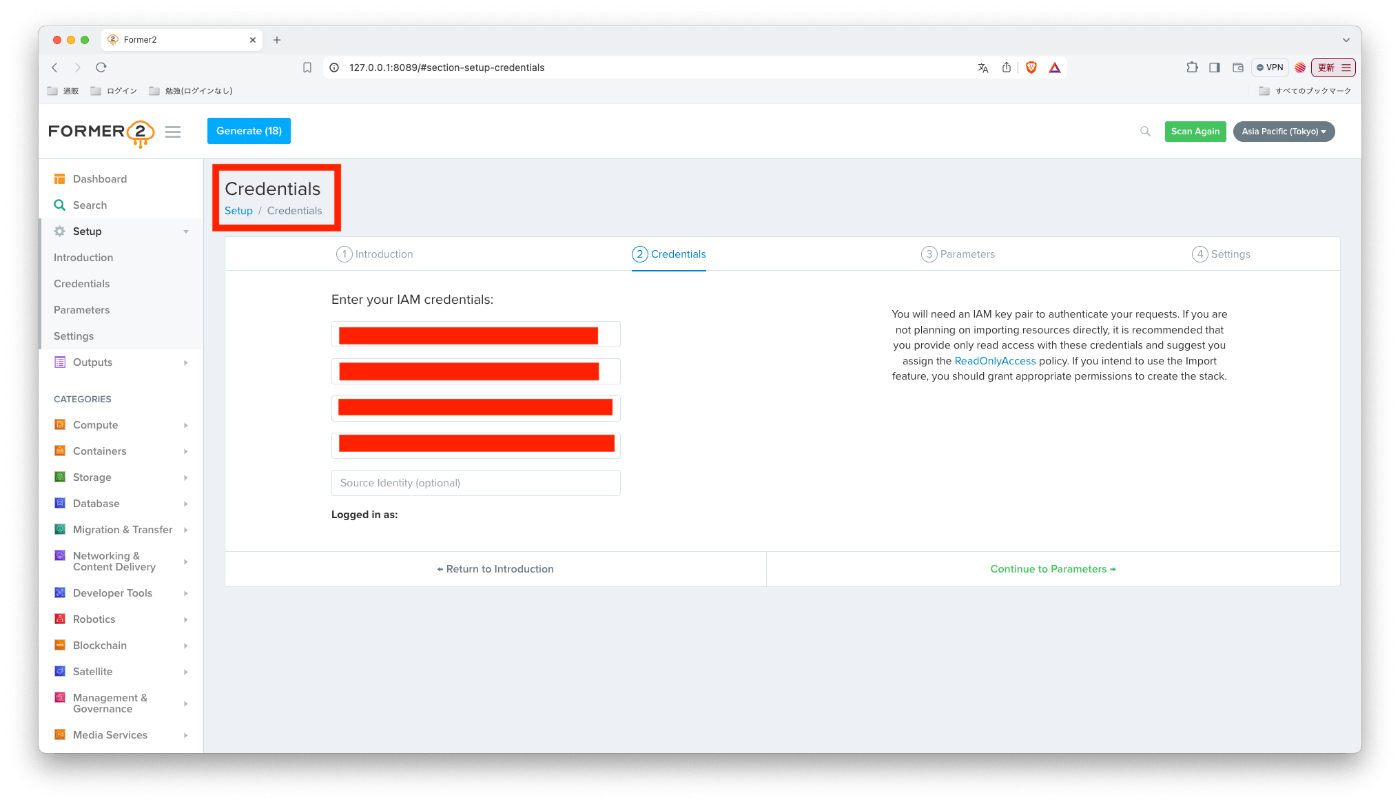Click the translate page icon
Viewport: 1400px width, 804px height.
tap(983, 67)
